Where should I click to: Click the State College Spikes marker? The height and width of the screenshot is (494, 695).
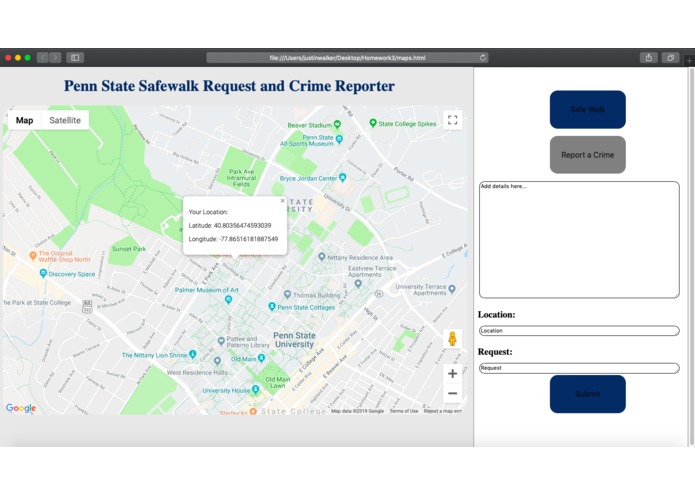(373, 123)
